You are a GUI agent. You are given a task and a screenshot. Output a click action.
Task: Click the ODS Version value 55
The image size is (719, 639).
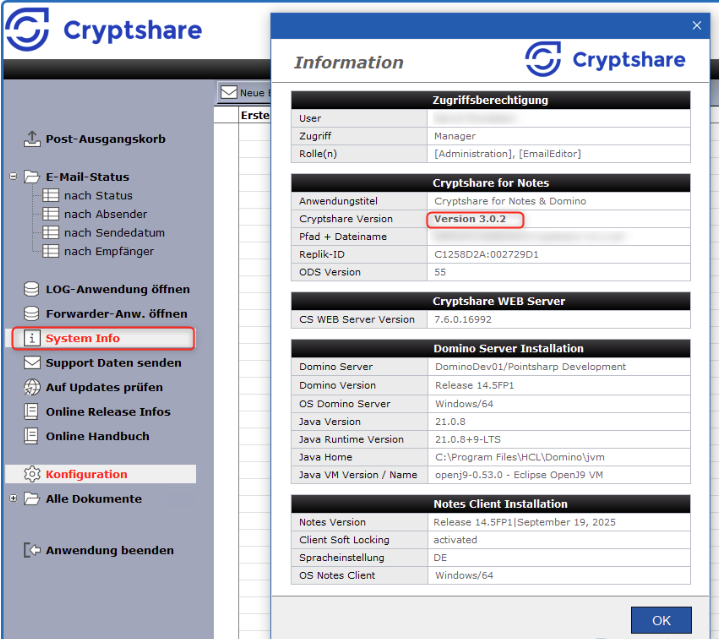tap(440, 272)
